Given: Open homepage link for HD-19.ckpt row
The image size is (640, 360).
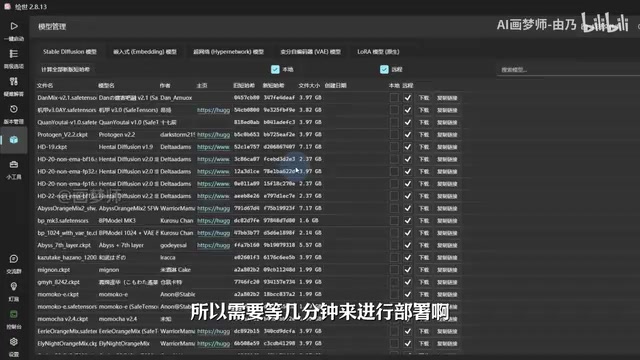Looking at the screenshot, I should pos(213,147).
